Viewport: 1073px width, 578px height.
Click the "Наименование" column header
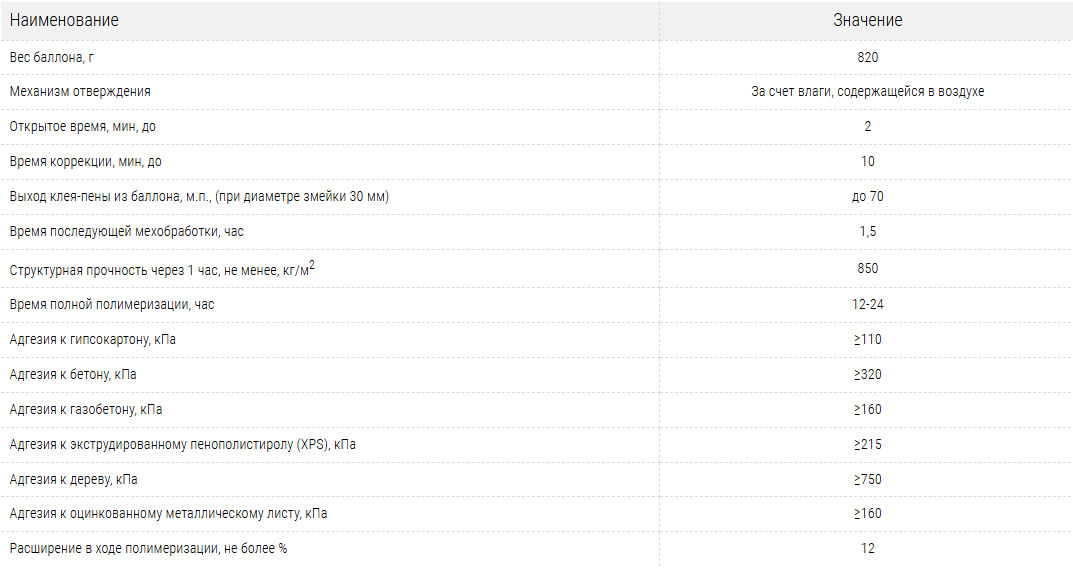click(64, 20)
